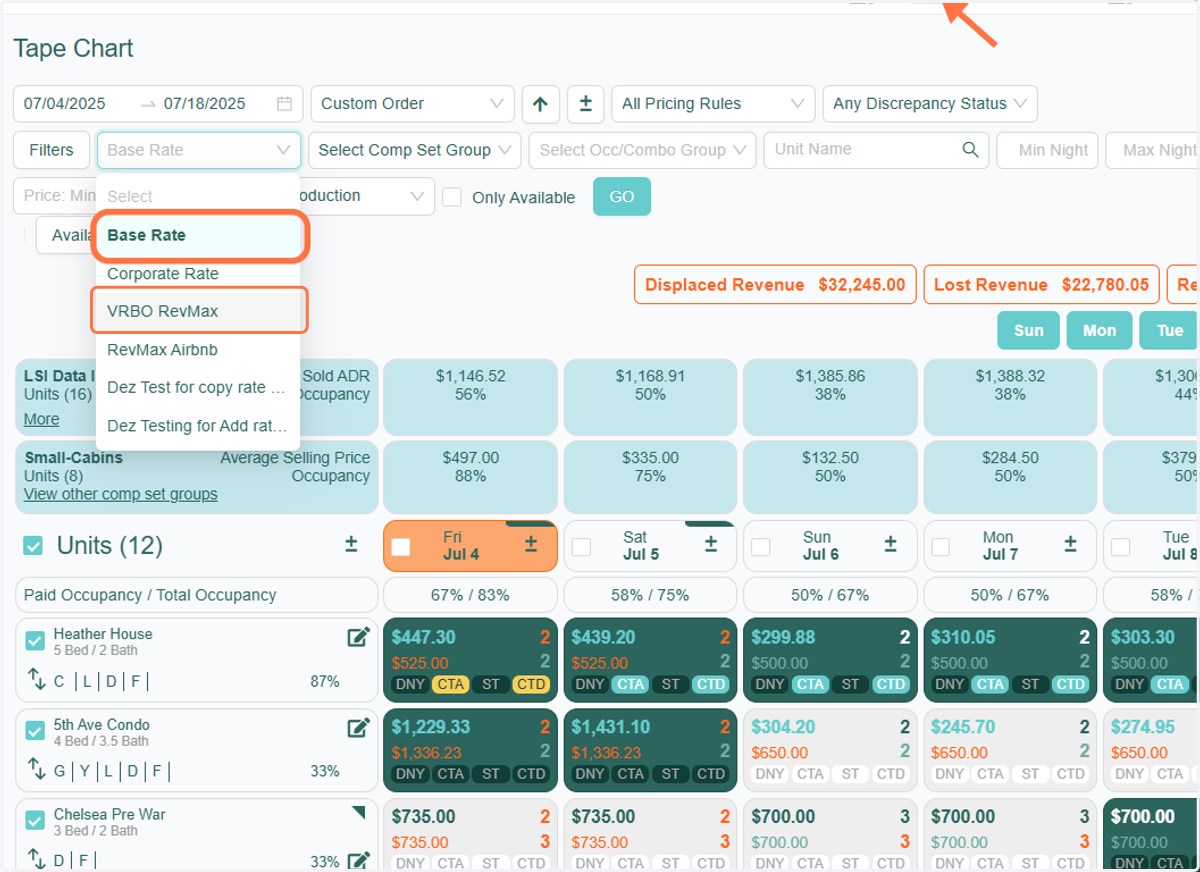Click the start date 07/04/2025 field
Screen dimensions: 1200x872
pos(65,104)
